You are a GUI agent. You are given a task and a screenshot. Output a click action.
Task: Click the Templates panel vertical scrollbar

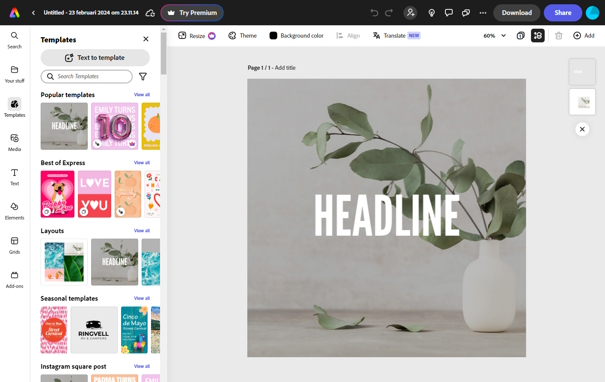[164, 53]
